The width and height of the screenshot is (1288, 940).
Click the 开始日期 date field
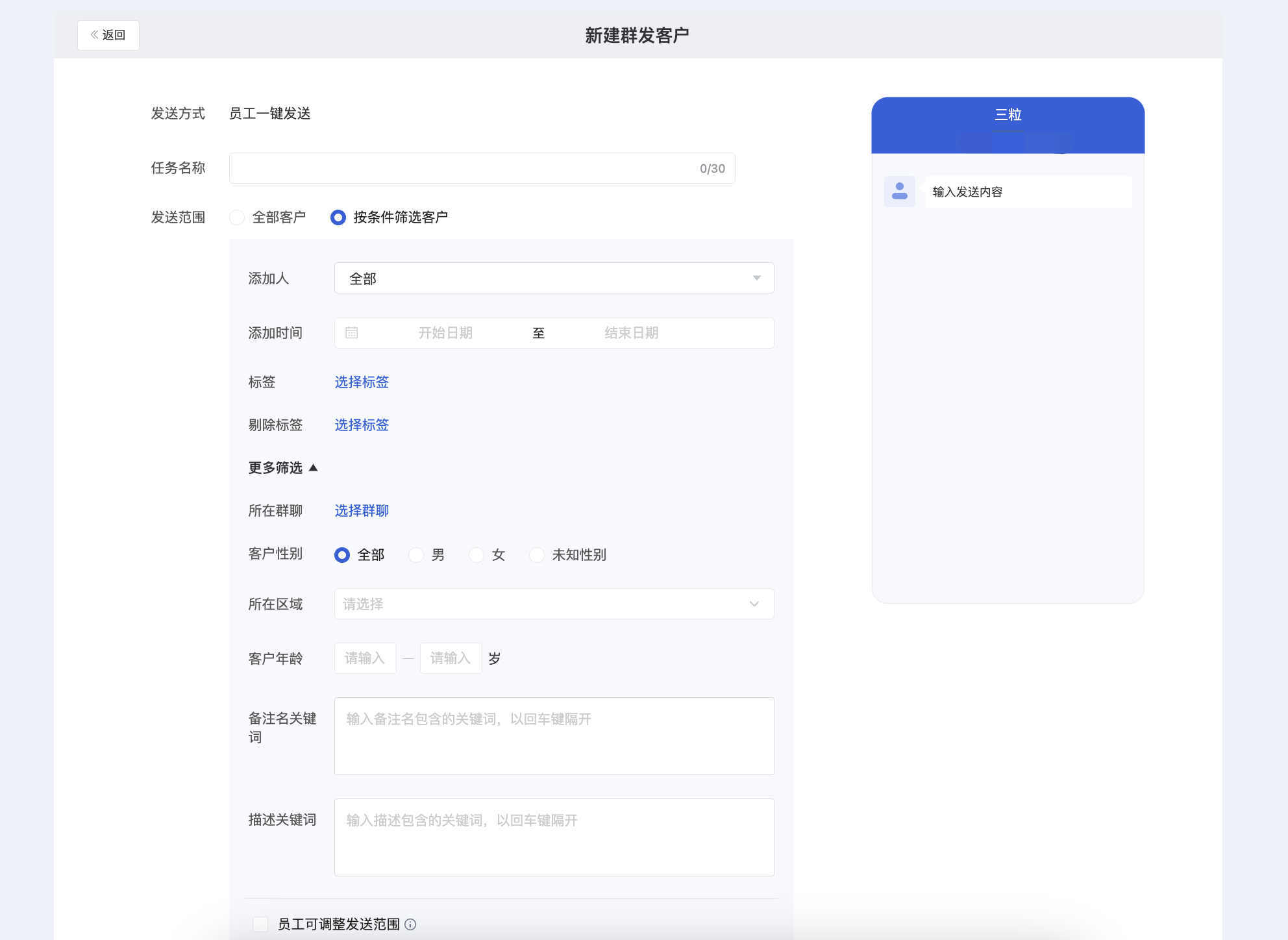445,333
